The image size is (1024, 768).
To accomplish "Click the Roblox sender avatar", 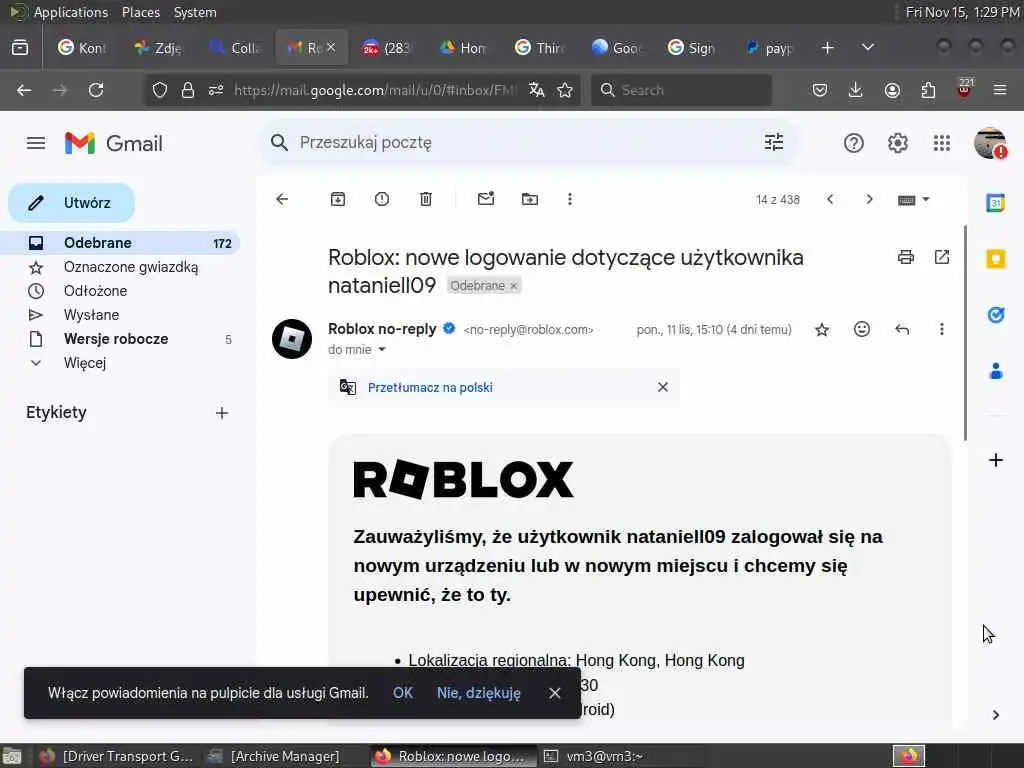I will click(292, 339).
